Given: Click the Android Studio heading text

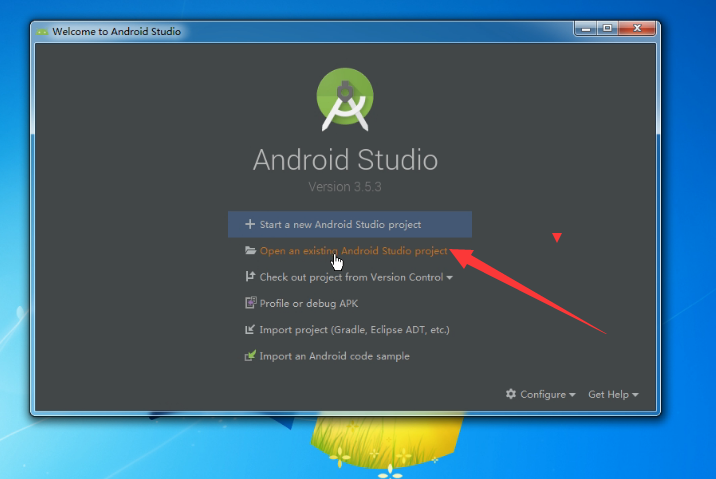Looking at the screenshot, I should tap(345, 160).
